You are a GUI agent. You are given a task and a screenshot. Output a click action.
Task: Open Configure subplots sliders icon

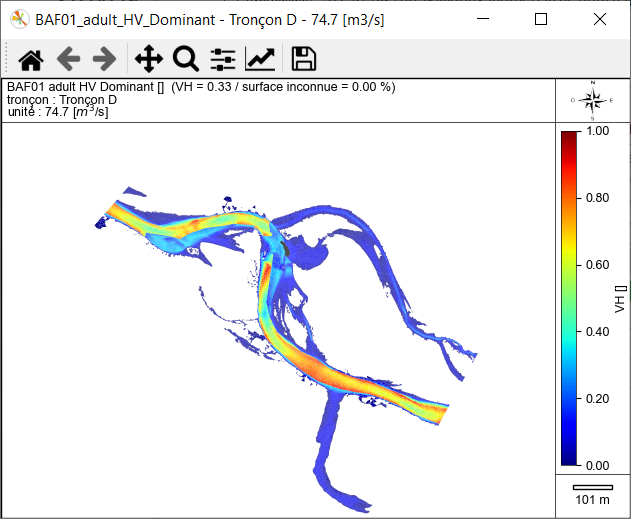point(223,59)
